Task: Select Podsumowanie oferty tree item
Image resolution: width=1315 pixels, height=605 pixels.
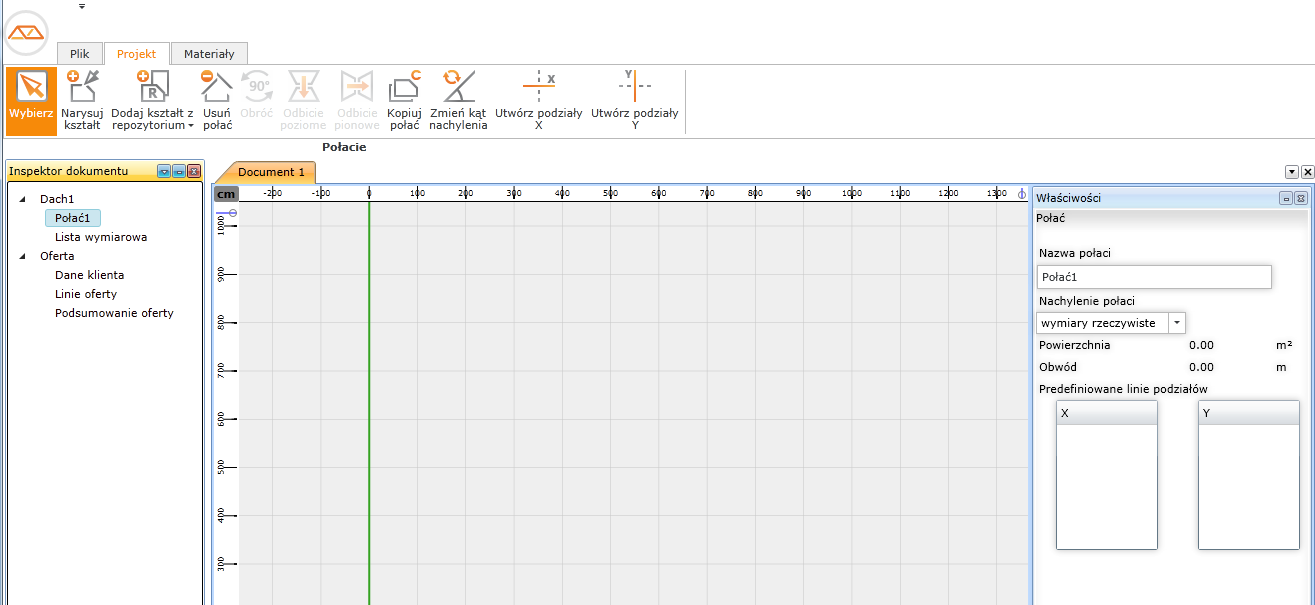Action: tap(114, 313)
